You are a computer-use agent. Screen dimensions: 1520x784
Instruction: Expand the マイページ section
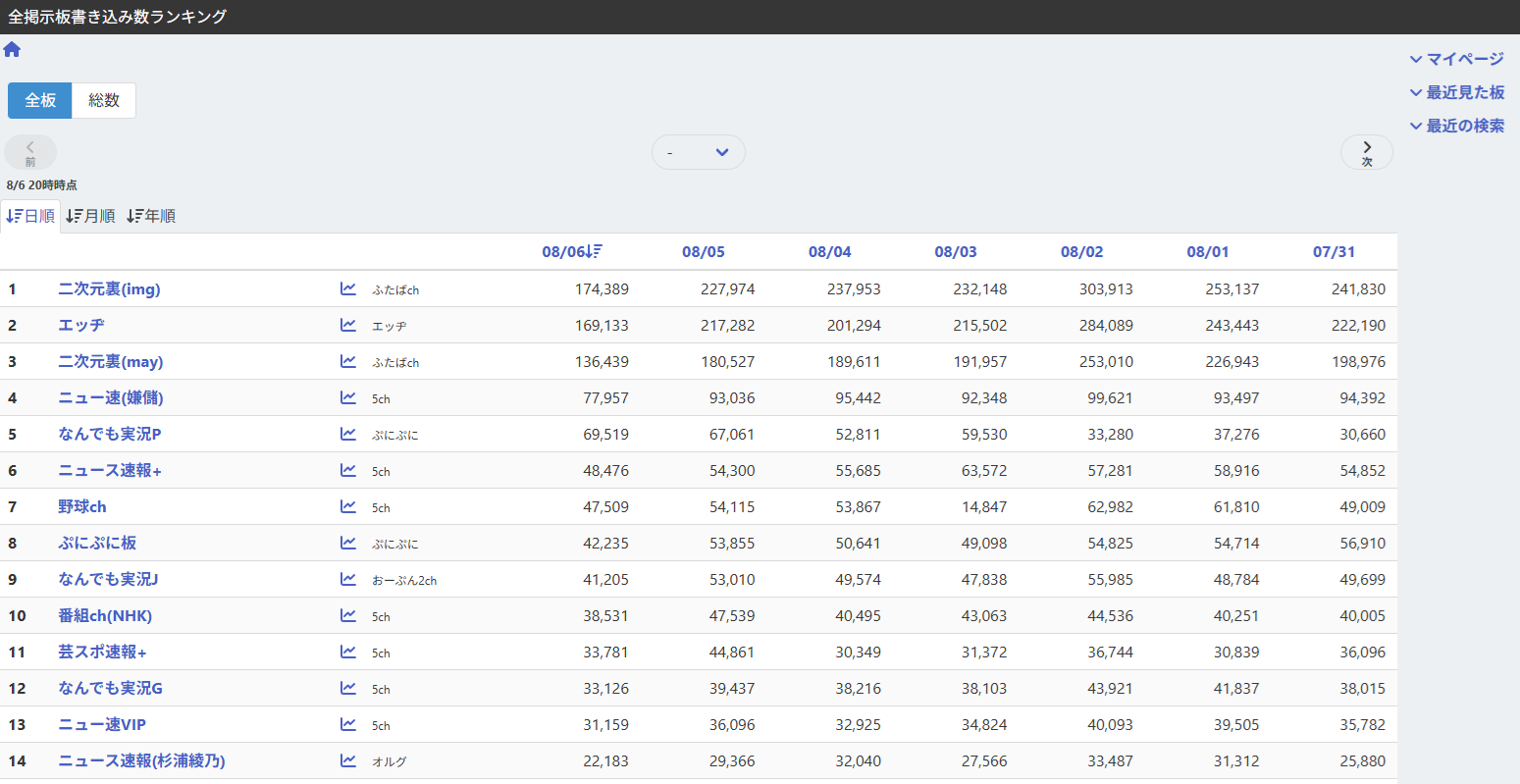click(x=1457, y=59)
